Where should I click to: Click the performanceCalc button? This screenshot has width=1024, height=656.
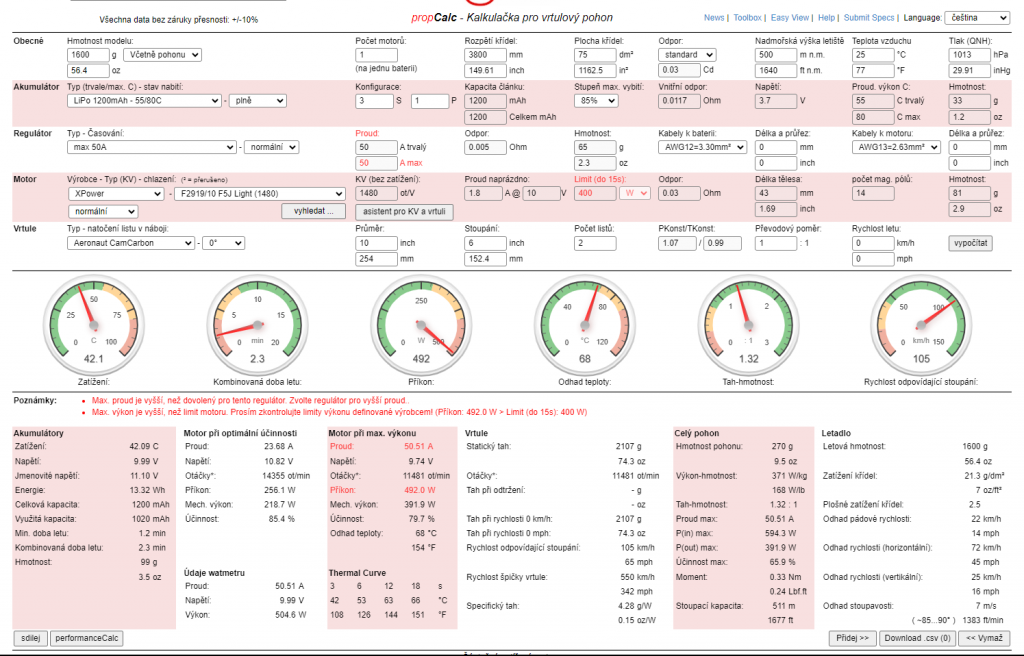click(x=86, y=637)
